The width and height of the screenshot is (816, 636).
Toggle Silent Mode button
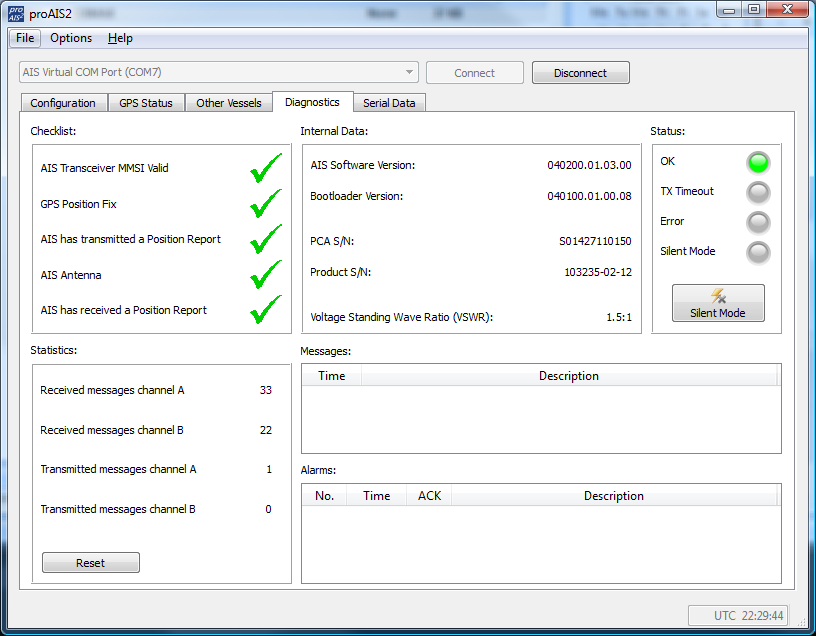coord(717,303)
